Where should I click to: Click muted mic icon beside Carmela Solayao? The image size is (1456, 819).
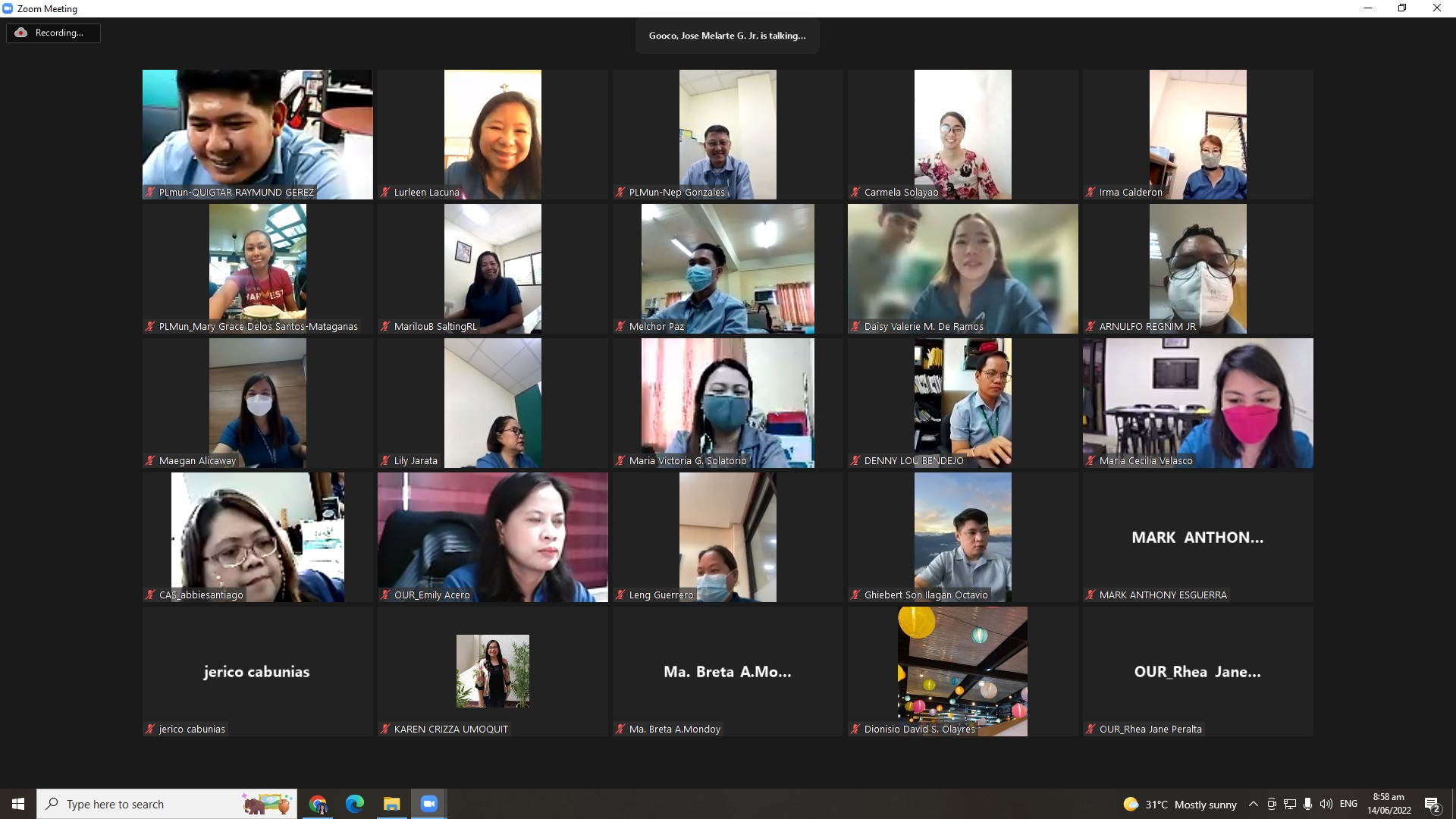pyautogui.click(x=855, y=193)
